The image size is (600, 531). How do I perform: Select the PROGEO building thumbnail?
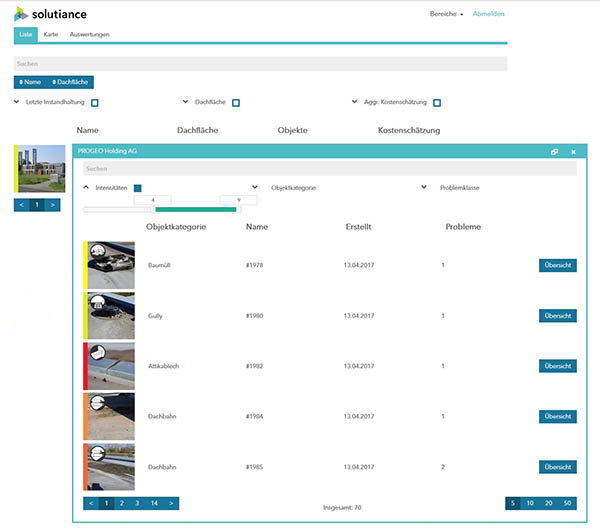tap(40, 169)
